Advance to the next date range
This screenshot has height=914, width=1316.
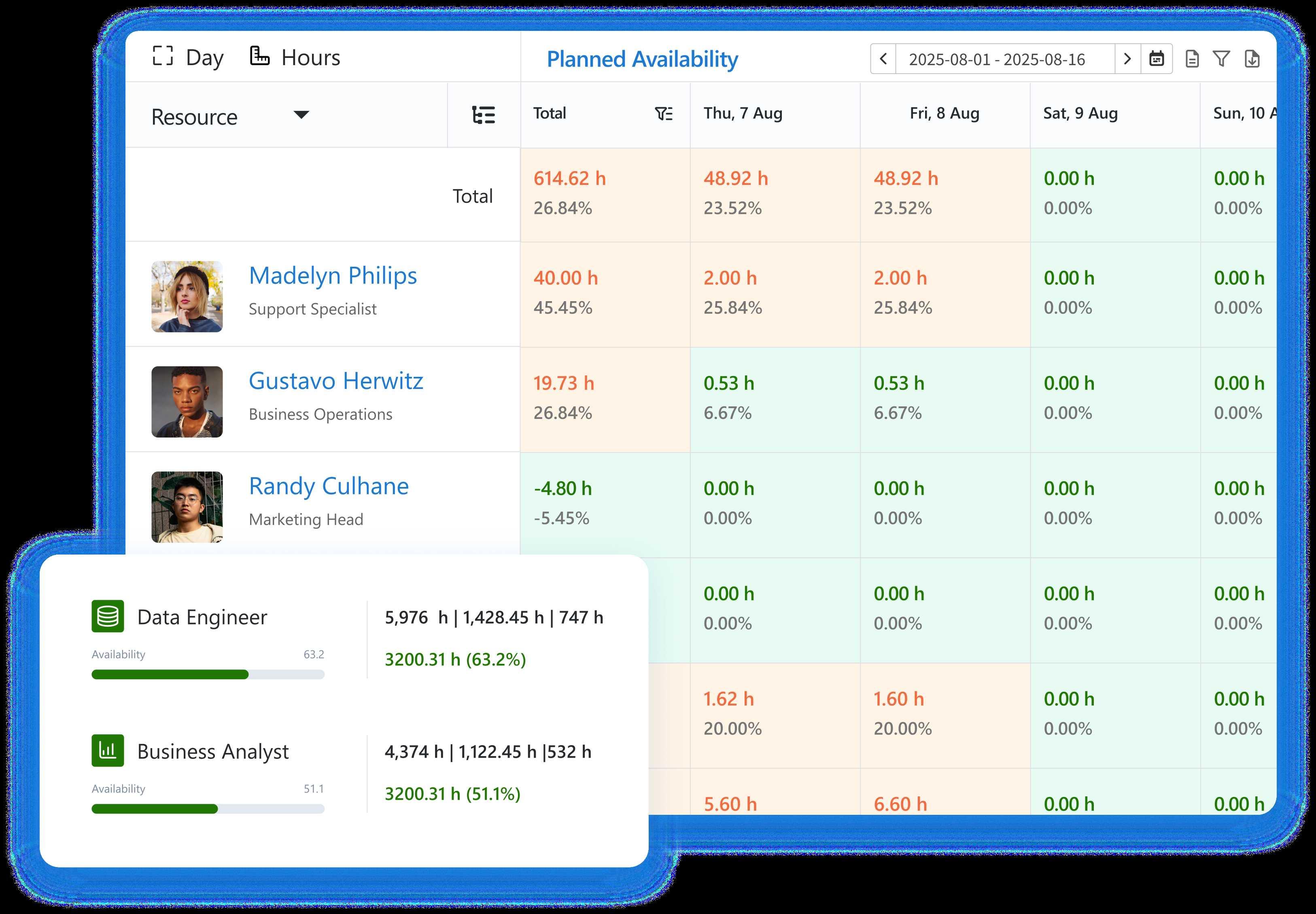pos(1127,59)
